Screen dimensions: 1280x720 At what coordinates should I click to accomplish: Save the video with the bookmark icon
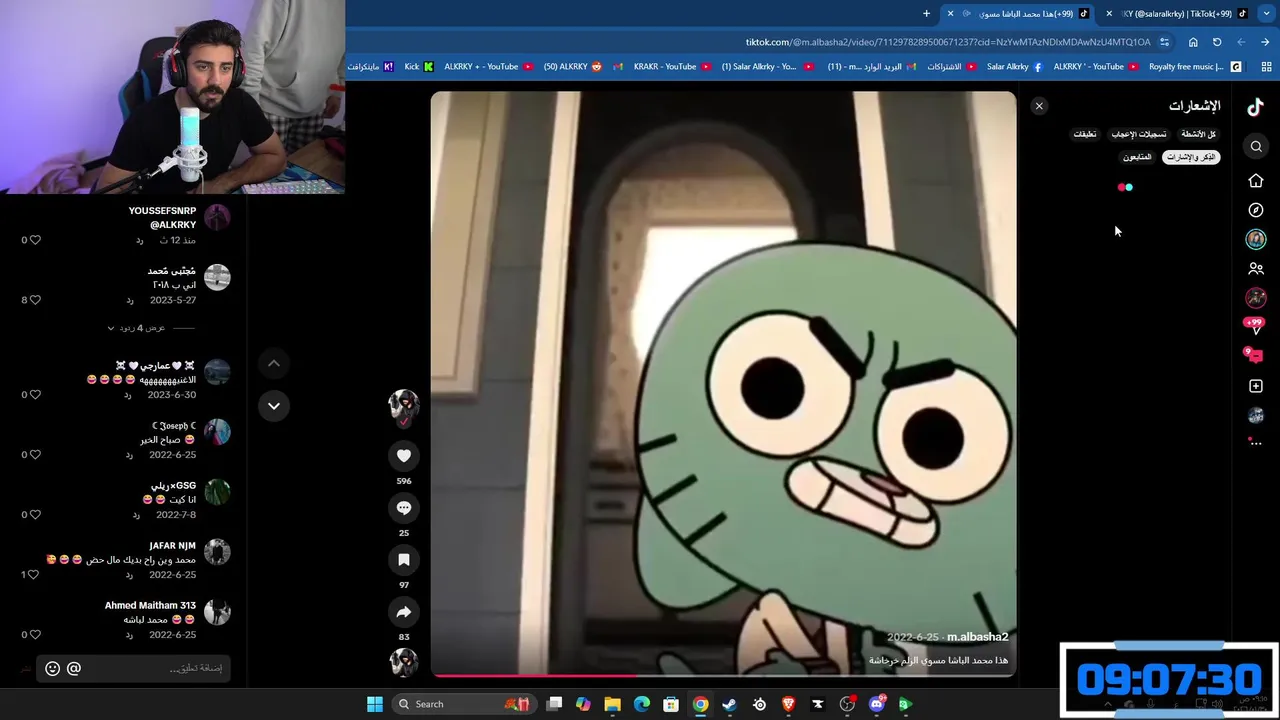404,560
